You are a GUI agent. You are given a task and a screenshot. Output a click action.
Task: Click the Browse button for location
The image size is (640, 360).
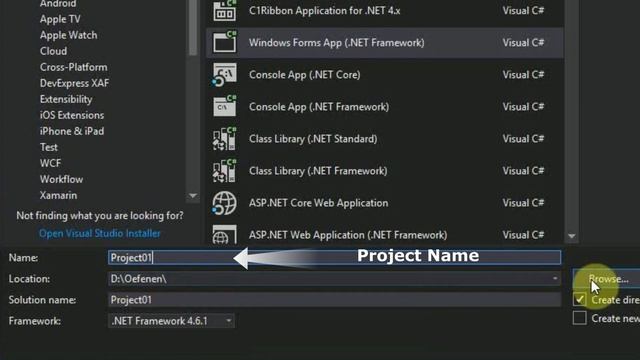[x=607, y=279]
